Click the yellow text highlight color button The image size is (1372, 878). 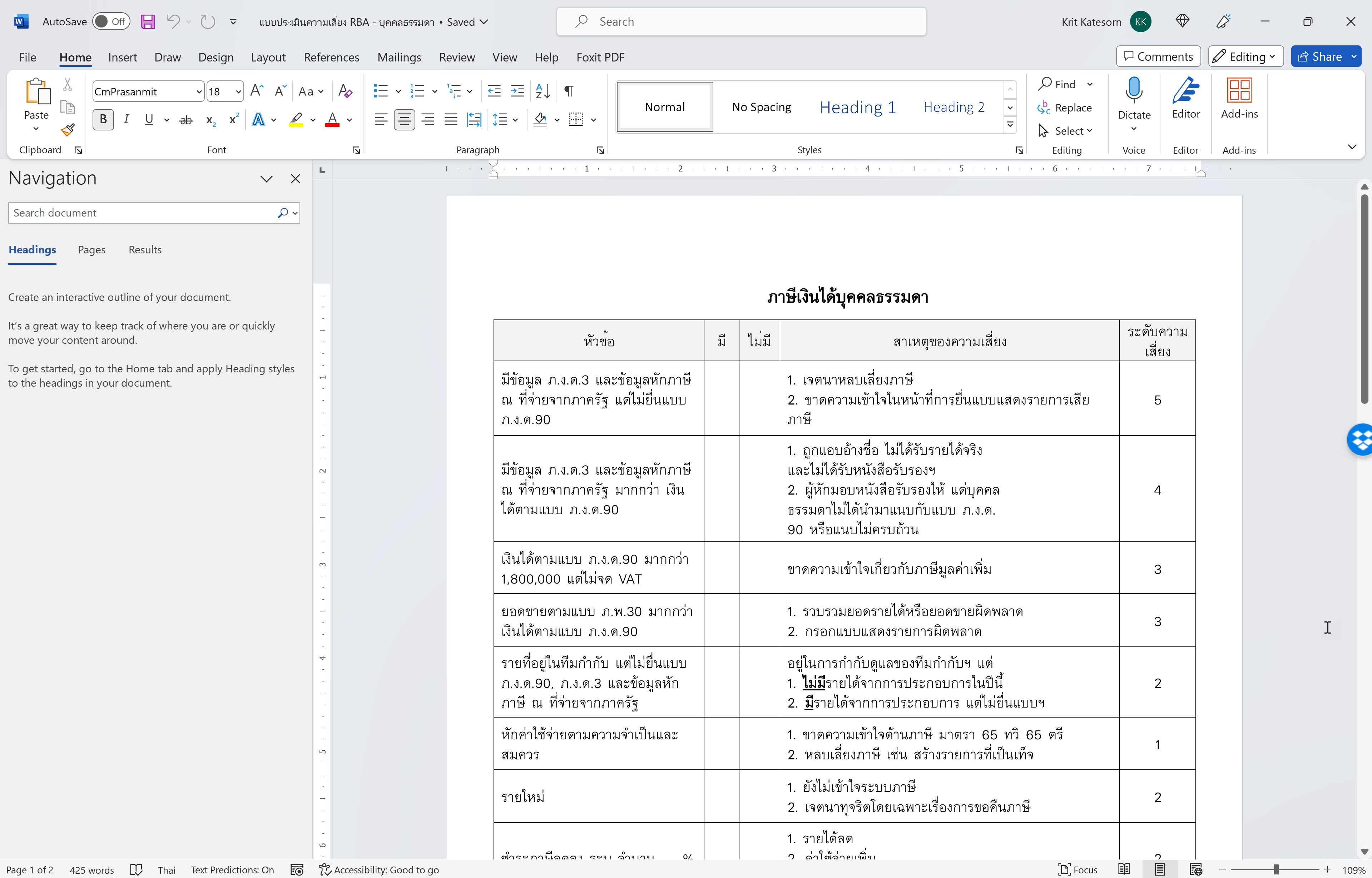[296, 120]
